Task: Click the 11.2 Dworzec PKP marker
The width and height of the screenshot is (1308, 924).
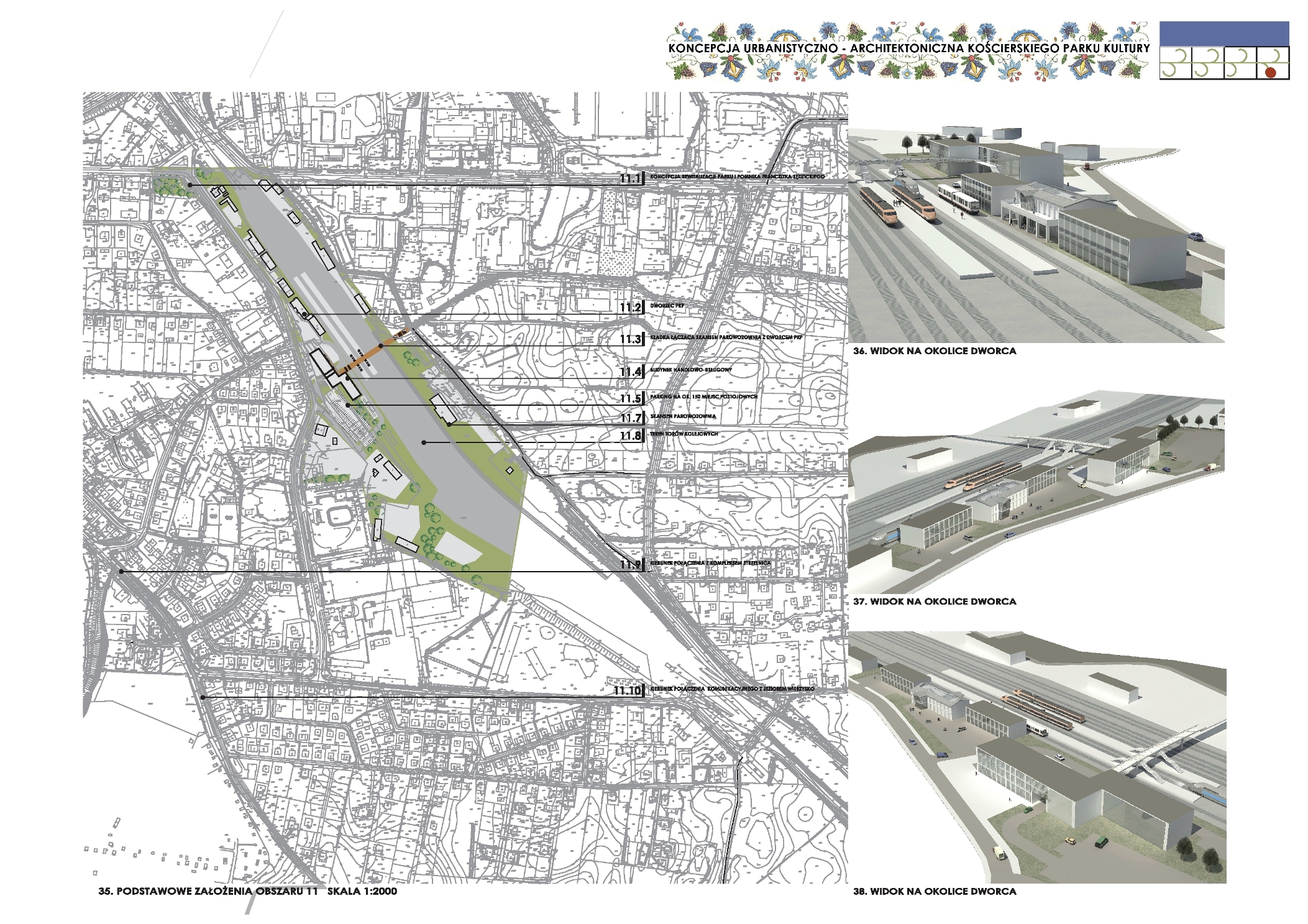Action: click(630, 308)
